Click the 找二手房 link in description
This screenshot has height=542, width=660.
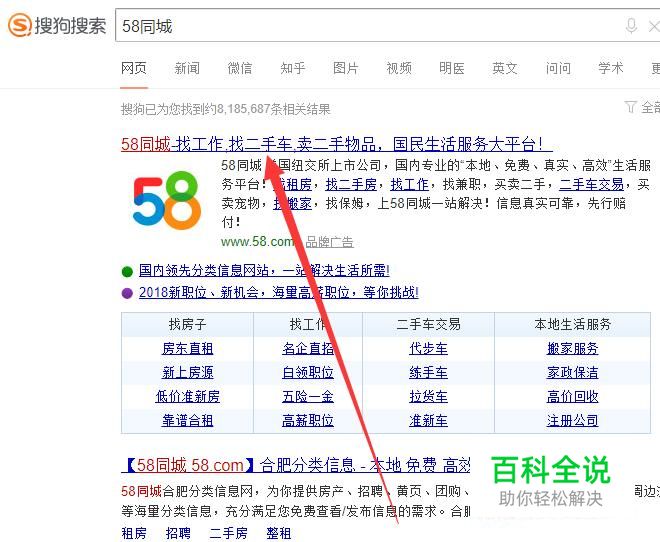point(351,184)
